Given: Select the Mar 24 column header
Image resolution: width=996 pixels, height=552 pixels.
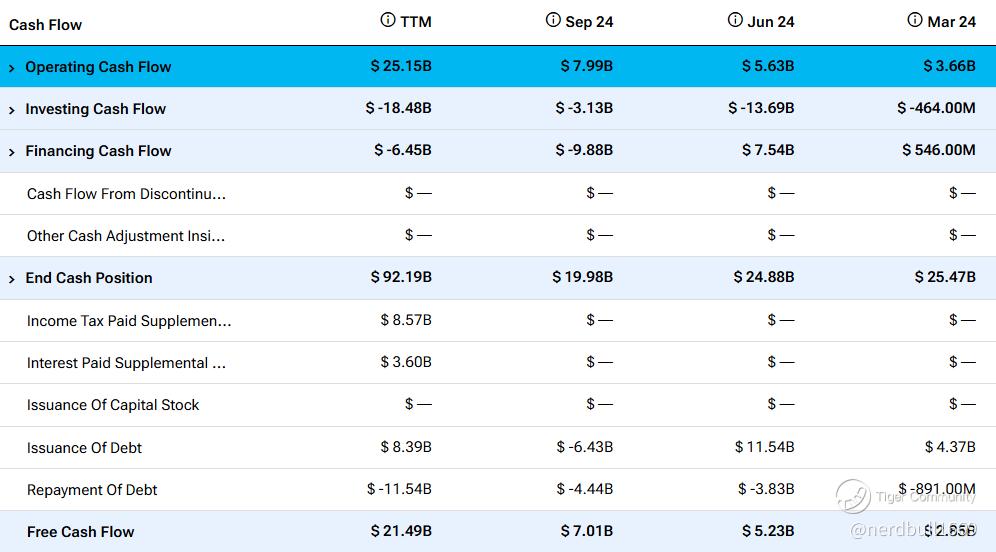Looking at the screenshot, I should pyautogui.click(x=951, y=22).
